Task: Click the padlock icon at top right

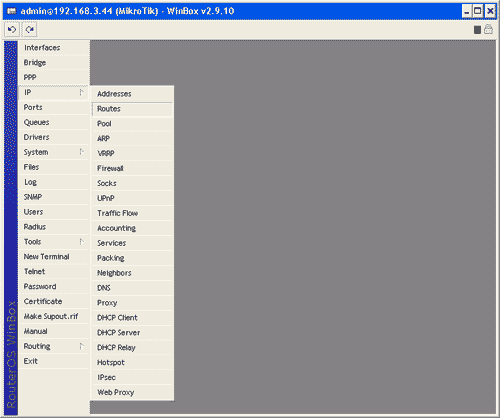Action: [488, 29]
